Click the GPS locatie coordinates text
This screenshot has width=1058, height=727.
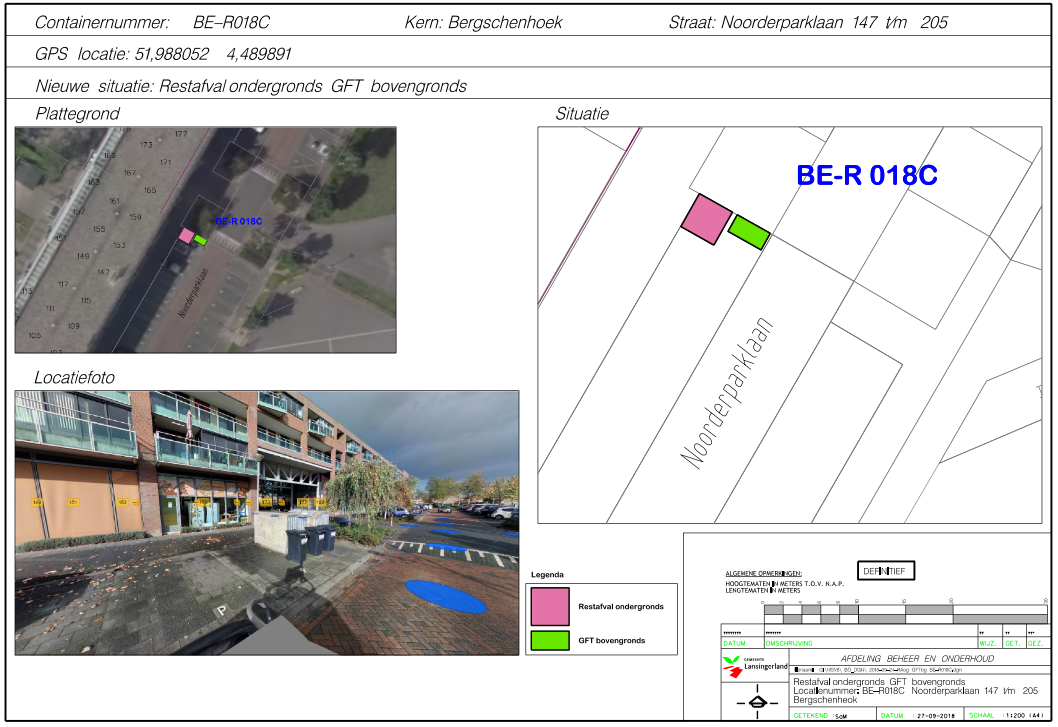pos(164,54)
